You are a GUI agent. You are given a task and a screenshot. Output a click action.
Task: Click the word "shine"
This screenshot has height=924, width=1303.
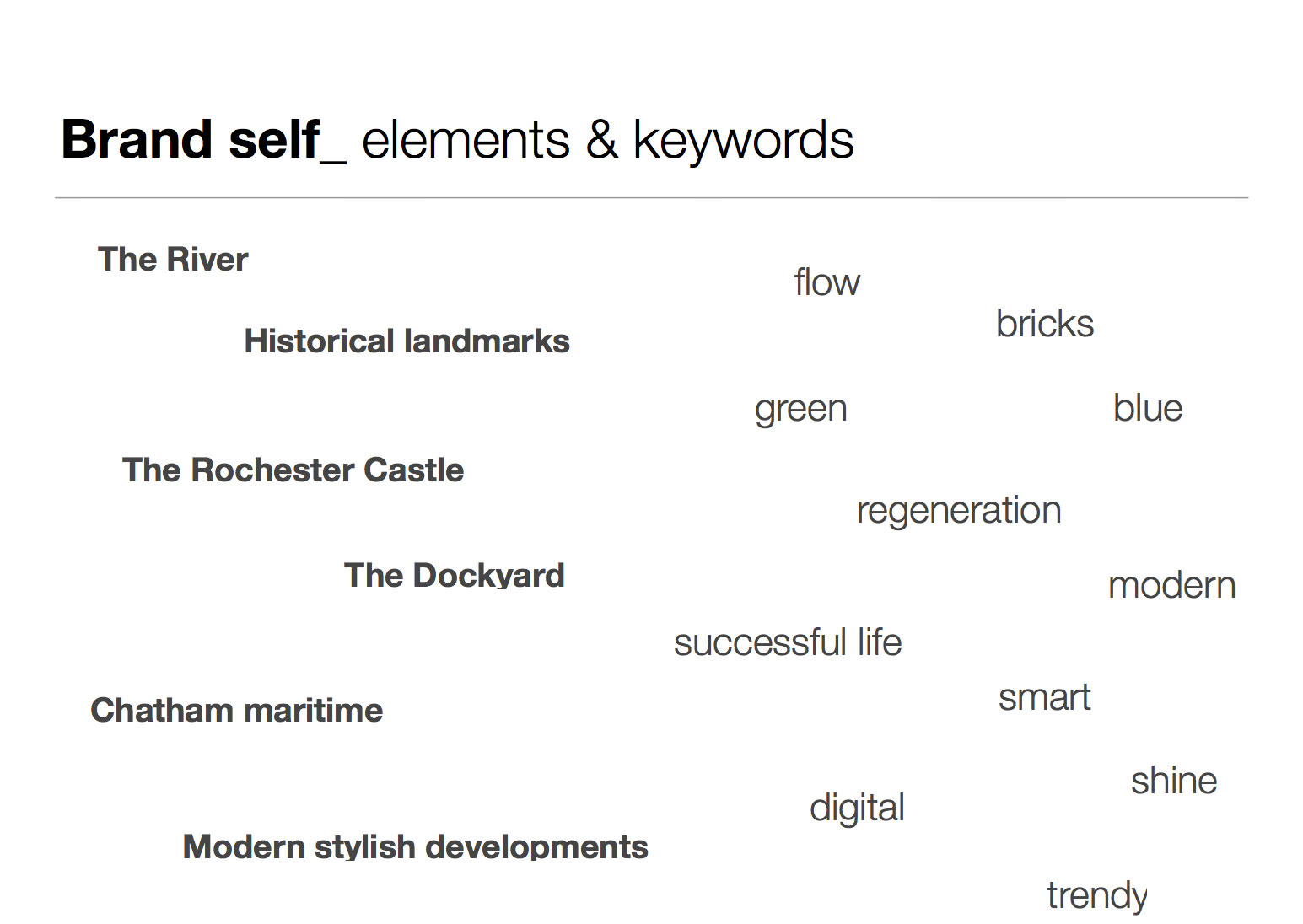pyautogui.click(x=1173, y=781)
